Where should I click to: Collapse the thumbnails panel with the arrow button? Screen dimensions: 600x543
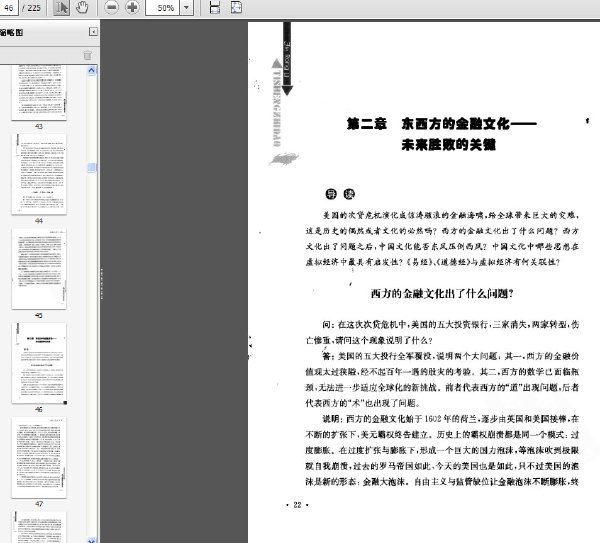pos(93,32)
